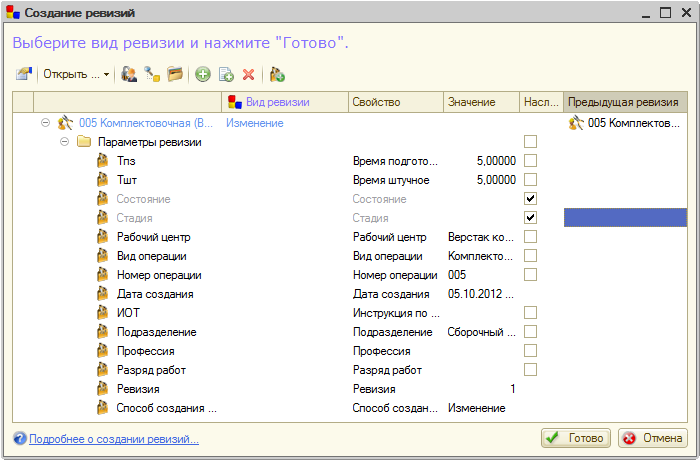Click the green plus add icon
Image resolution: width=700 pixels, height=460 pixels.
point(203,74)
